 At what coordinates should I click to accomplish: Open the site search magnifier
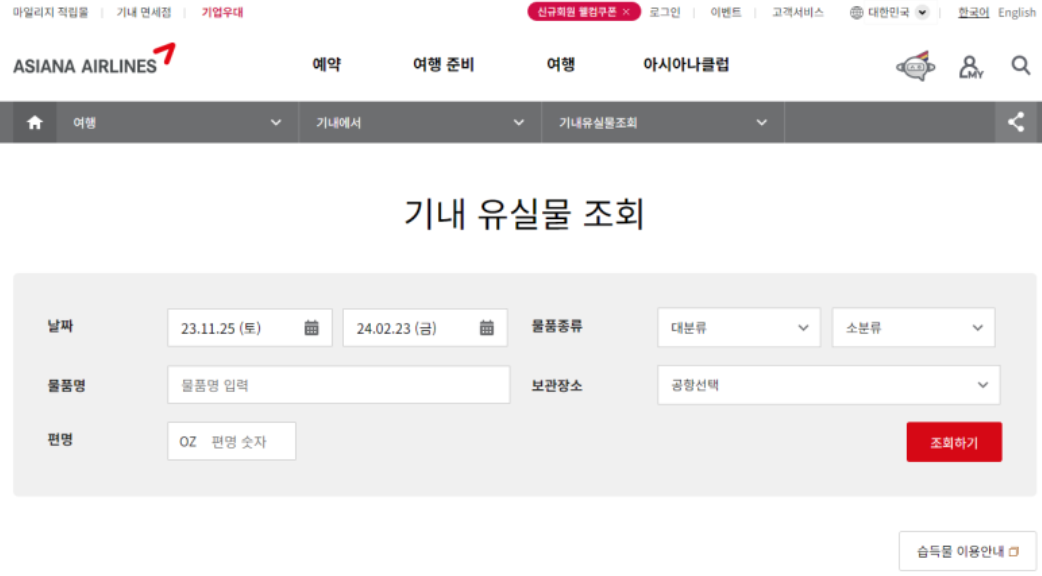tap(1021, 65)
